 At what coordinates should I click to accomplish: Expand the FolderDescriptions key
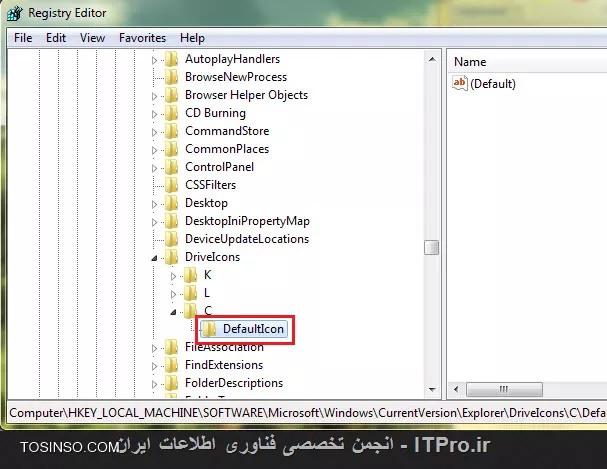click(154, 384)
